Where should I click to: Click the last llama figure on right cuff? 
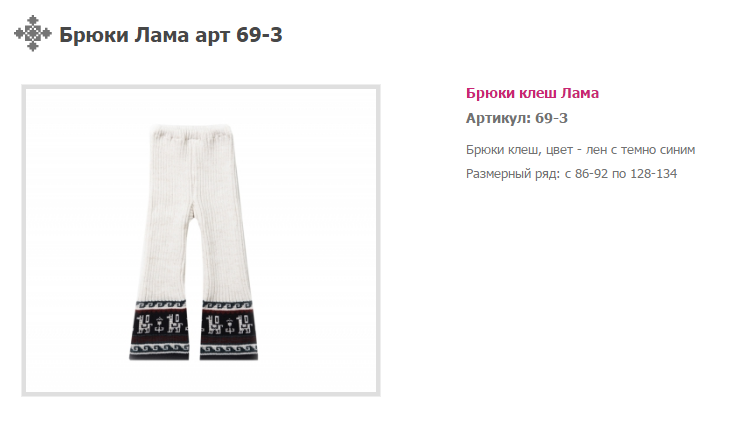pos(244,324)
